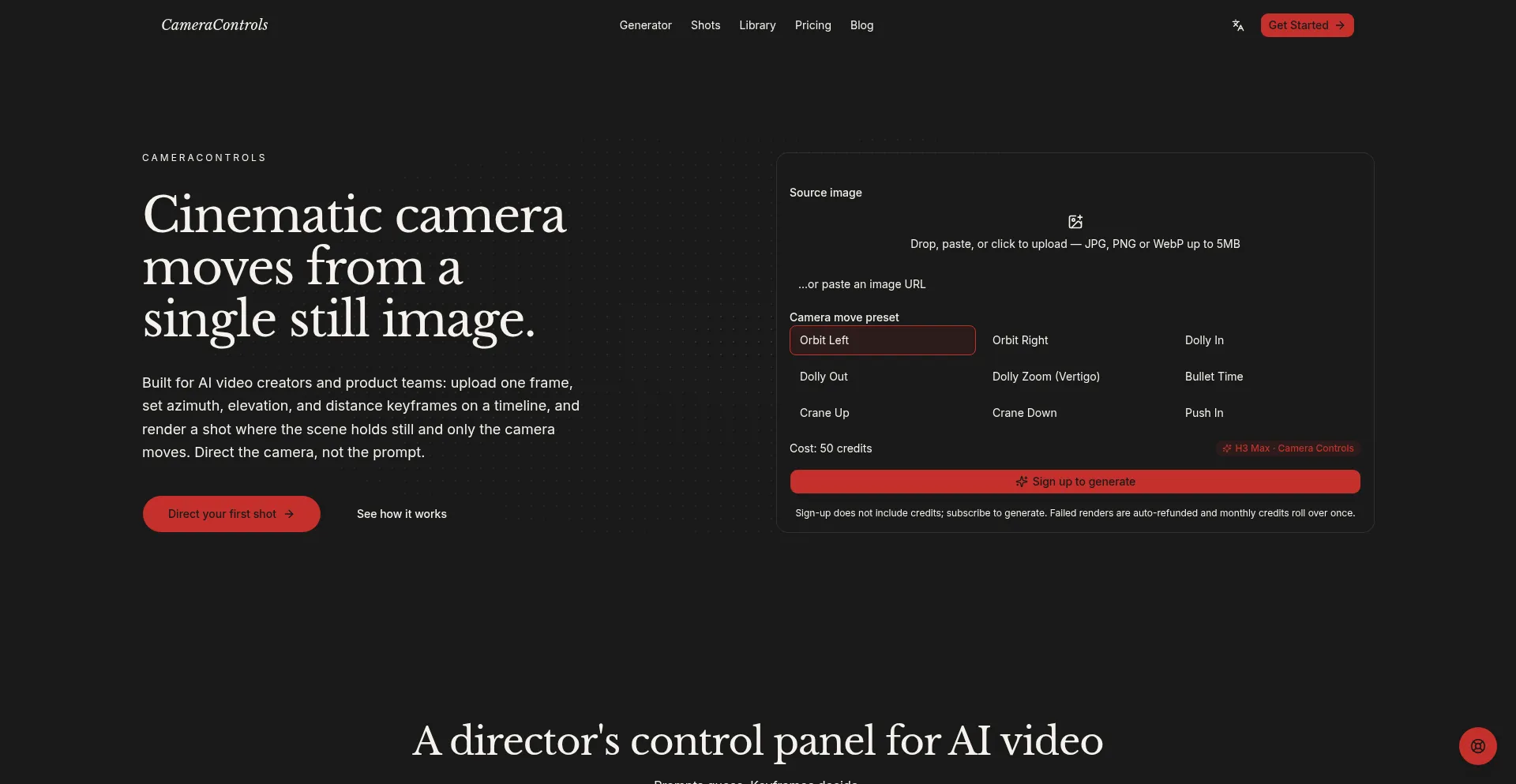Open the Blog link

[x=861, y=25]
